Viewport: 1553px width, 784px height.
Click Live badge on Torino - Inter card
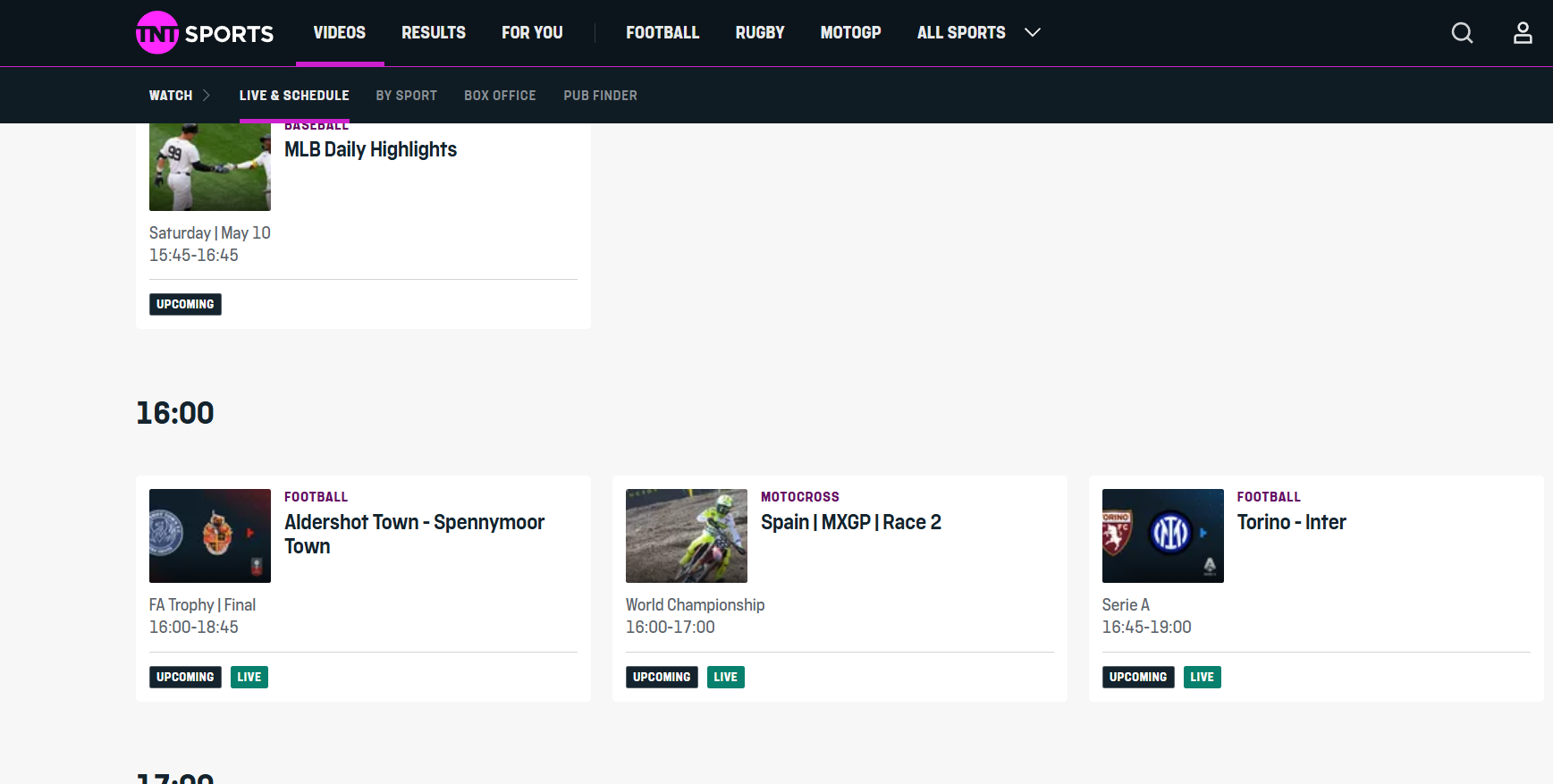(x=1203, y=677)
